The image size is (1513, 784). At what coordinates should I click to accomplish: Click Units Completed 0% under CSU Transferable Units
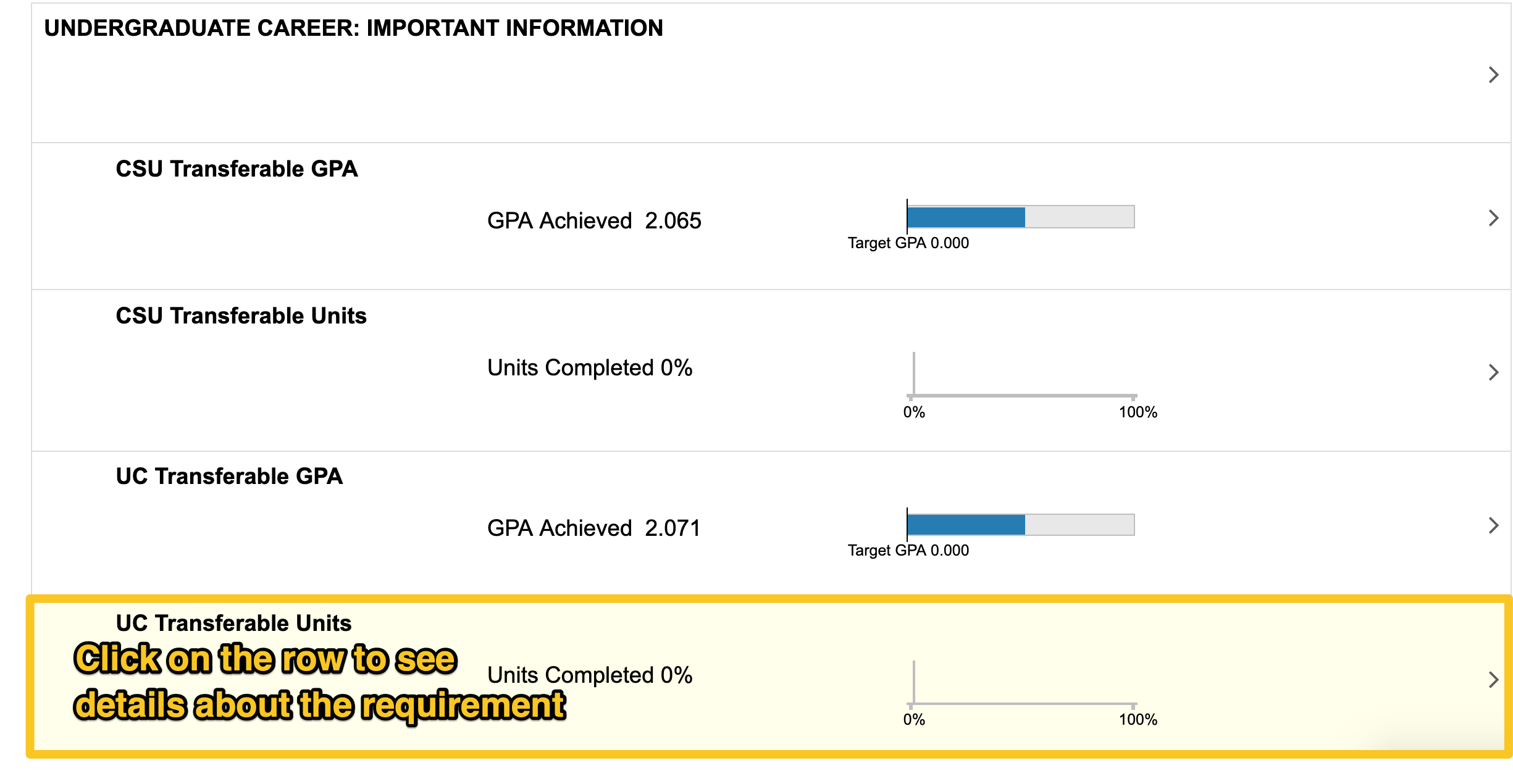[589, 367]
